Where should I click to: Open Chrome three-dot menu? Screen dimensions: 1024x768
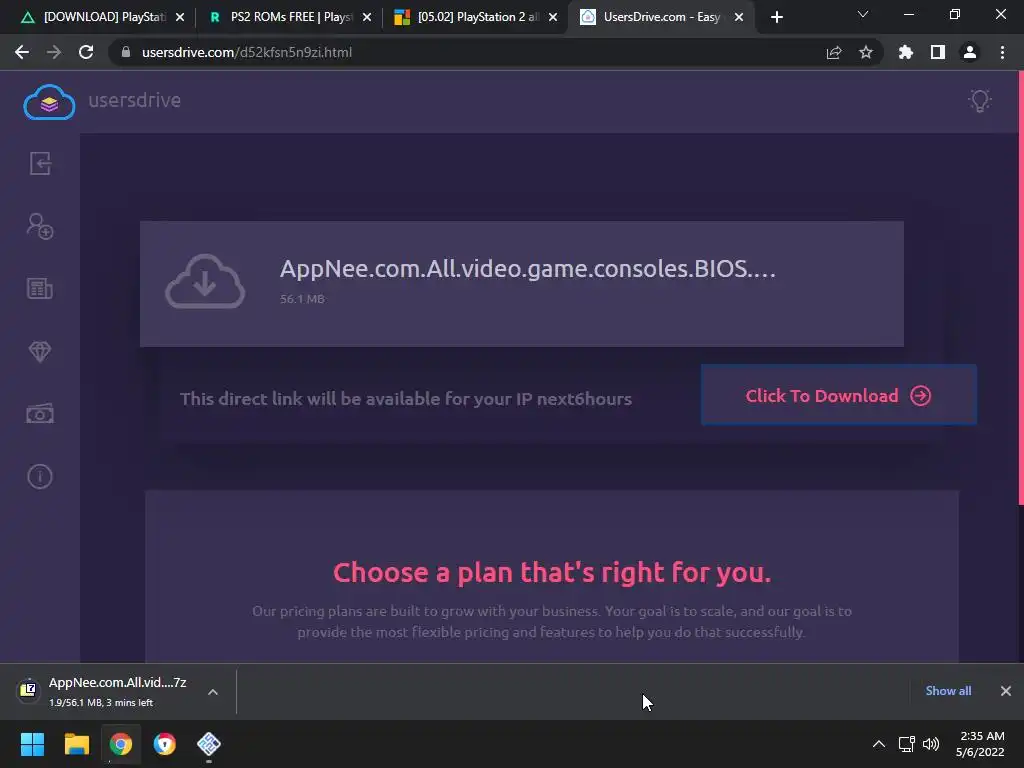coord(1002,52)
